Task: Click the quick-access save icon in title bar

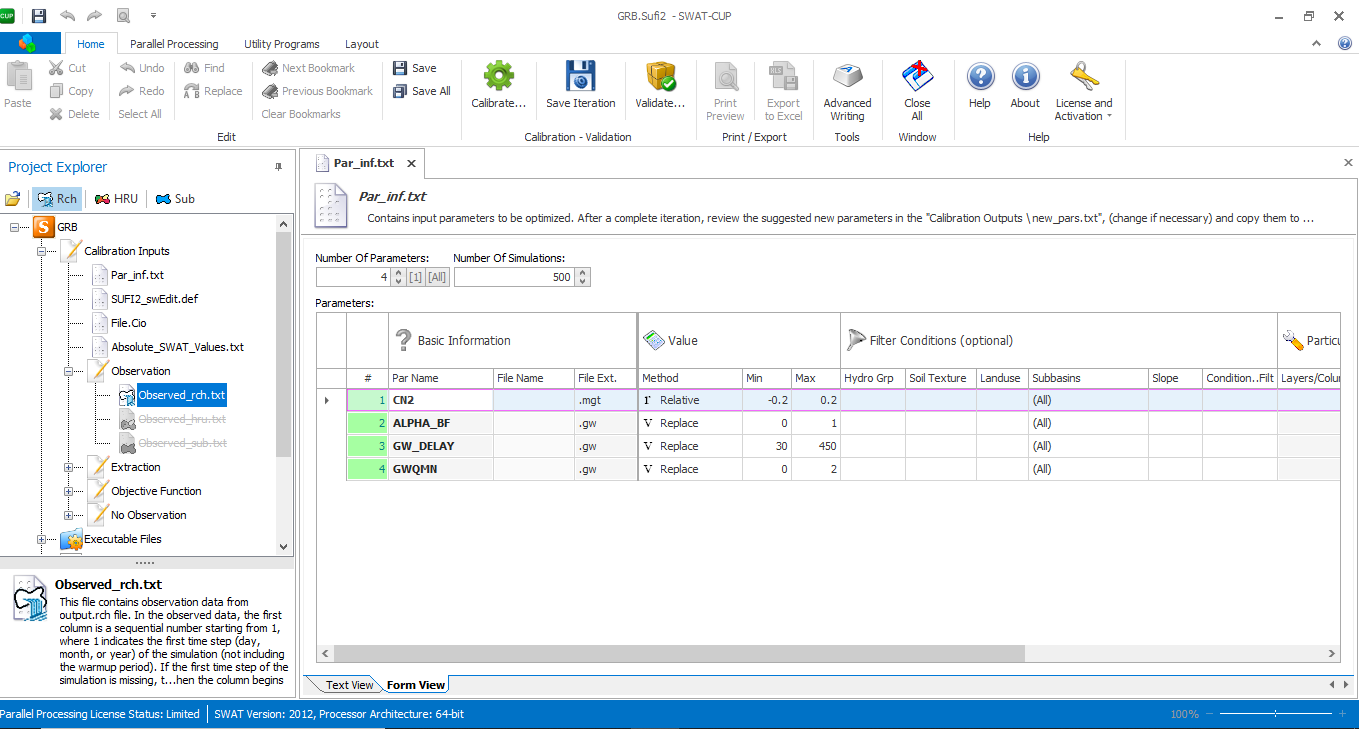Action: tap(39, 16)
